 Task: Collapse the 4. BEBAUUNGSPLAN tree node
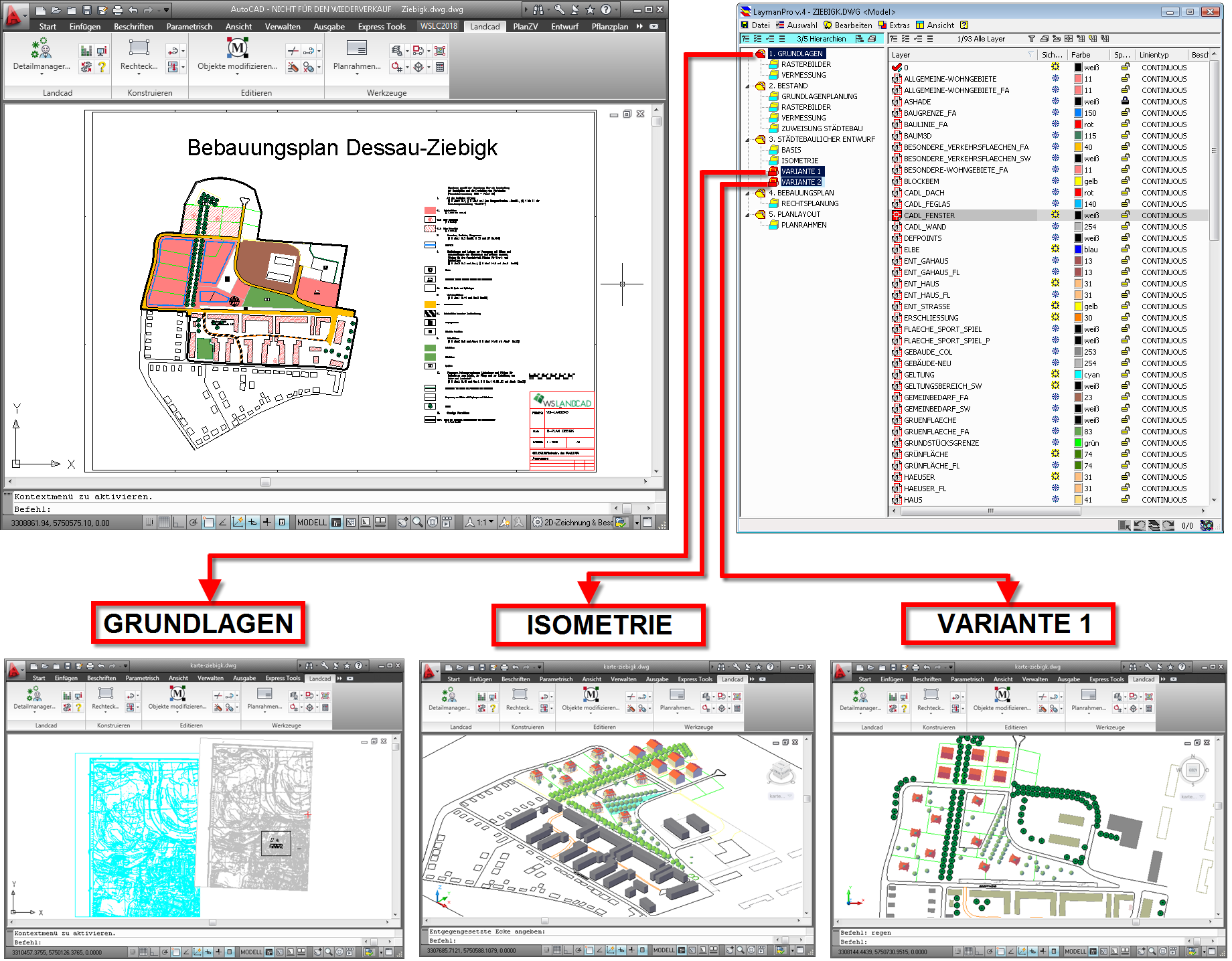point(748,193)
